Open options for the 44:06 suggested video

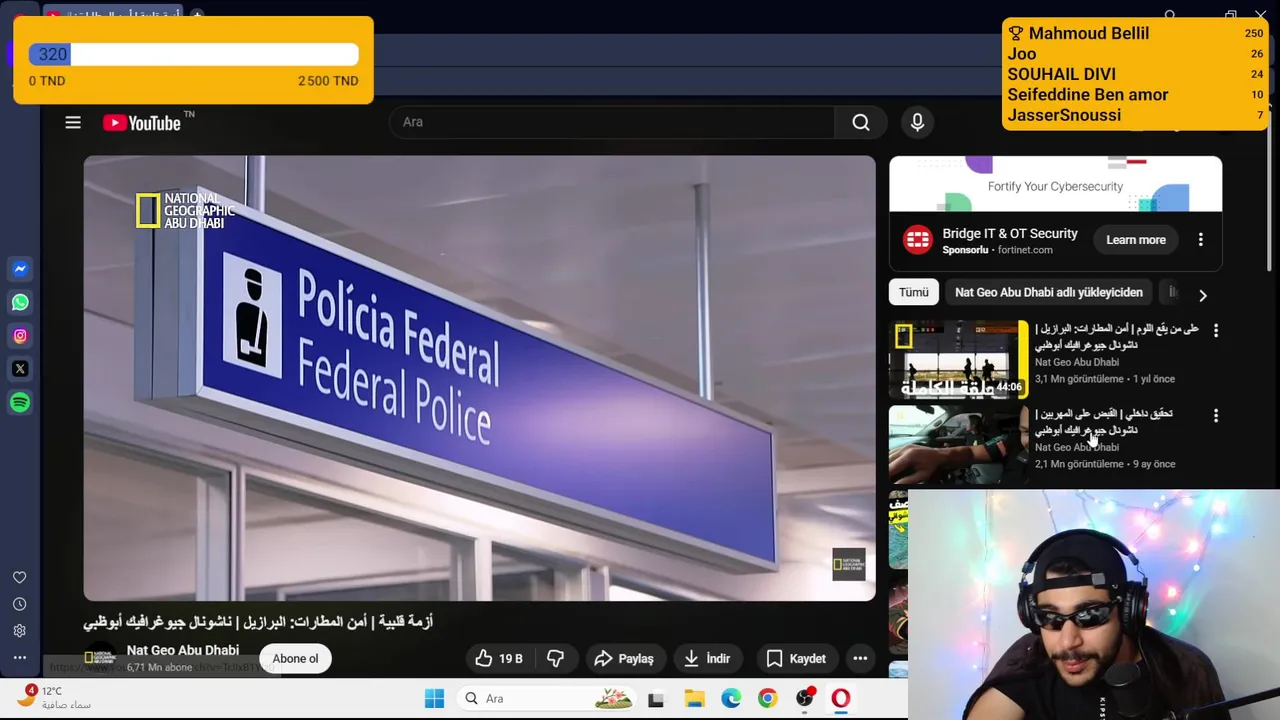click(1216, 330)
